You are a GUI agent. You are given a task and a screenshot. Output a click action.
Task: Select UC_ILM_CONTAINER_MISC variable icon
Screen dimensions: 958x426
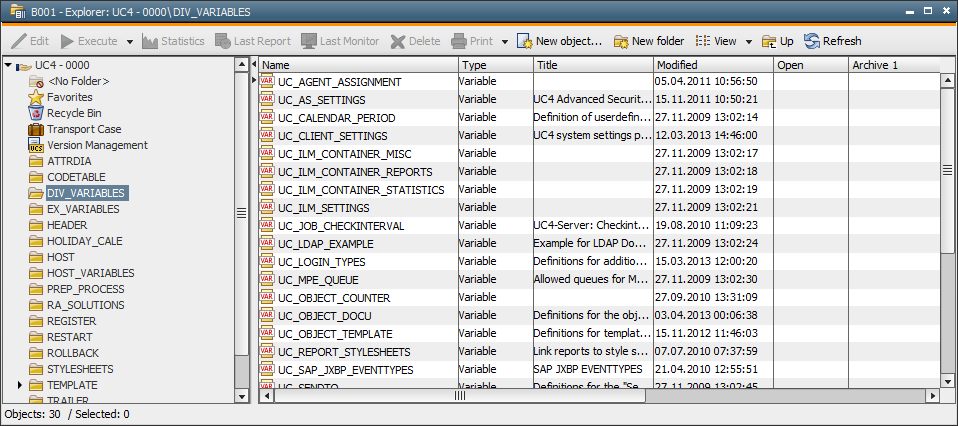[x=267, y=153]
